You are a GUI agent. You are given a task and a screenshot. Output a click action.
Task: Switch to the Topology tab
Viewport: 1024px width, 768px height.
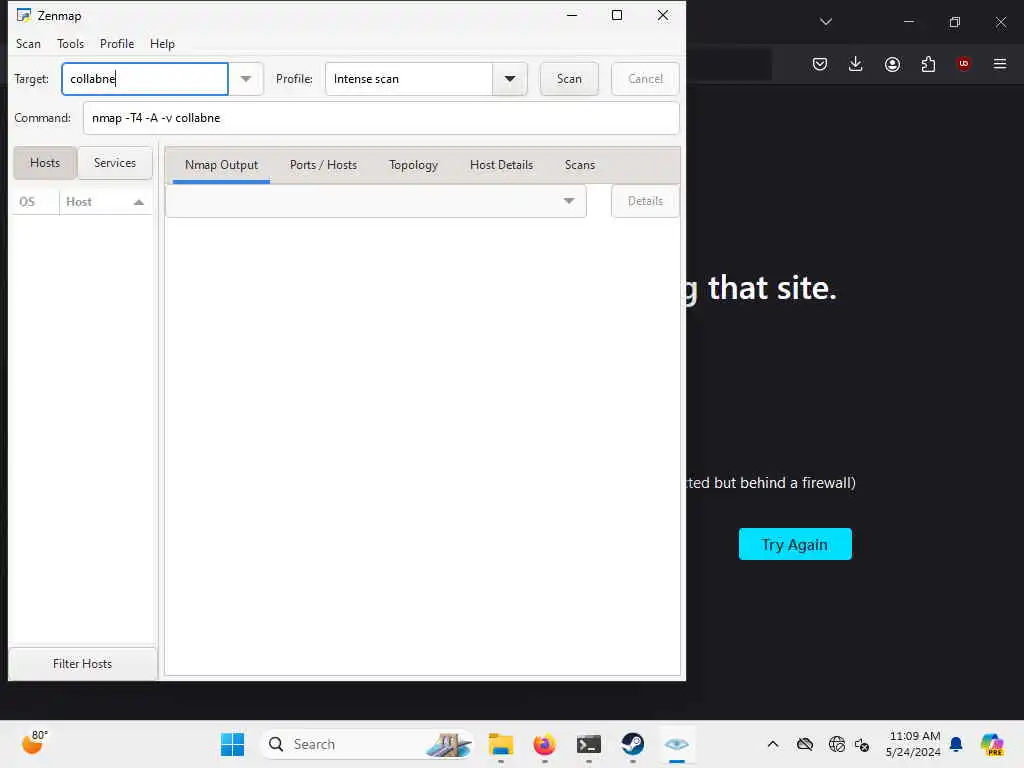pos(413,165)
